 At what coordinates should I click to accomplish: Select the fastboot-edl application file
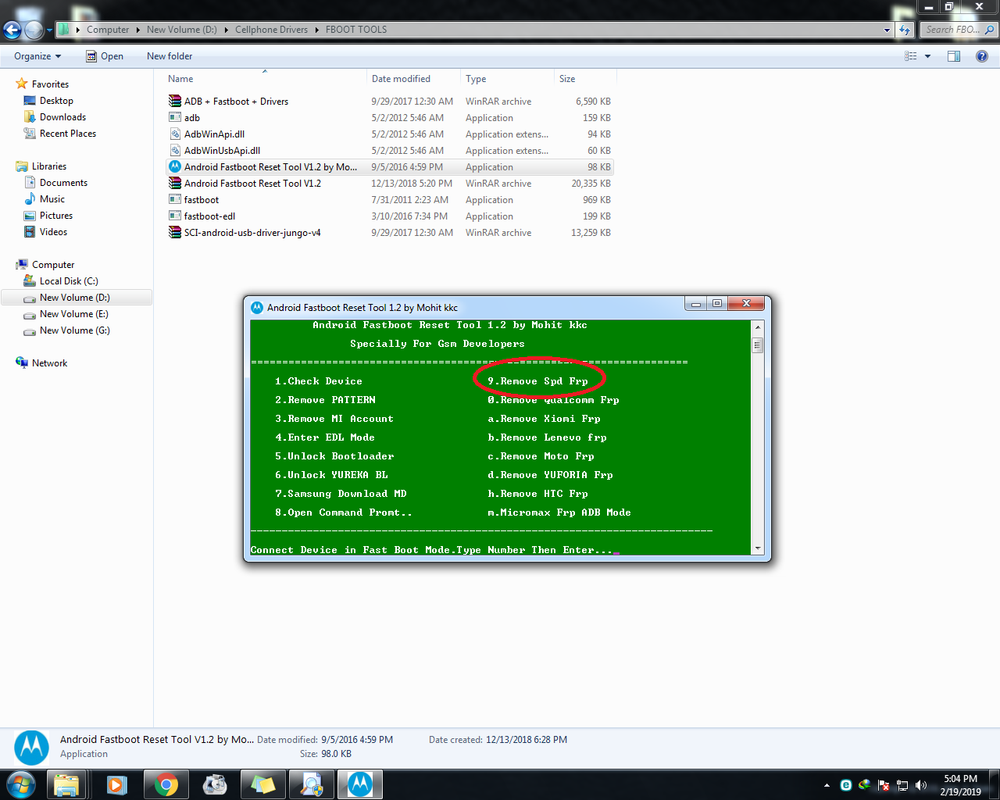(389, 216)
